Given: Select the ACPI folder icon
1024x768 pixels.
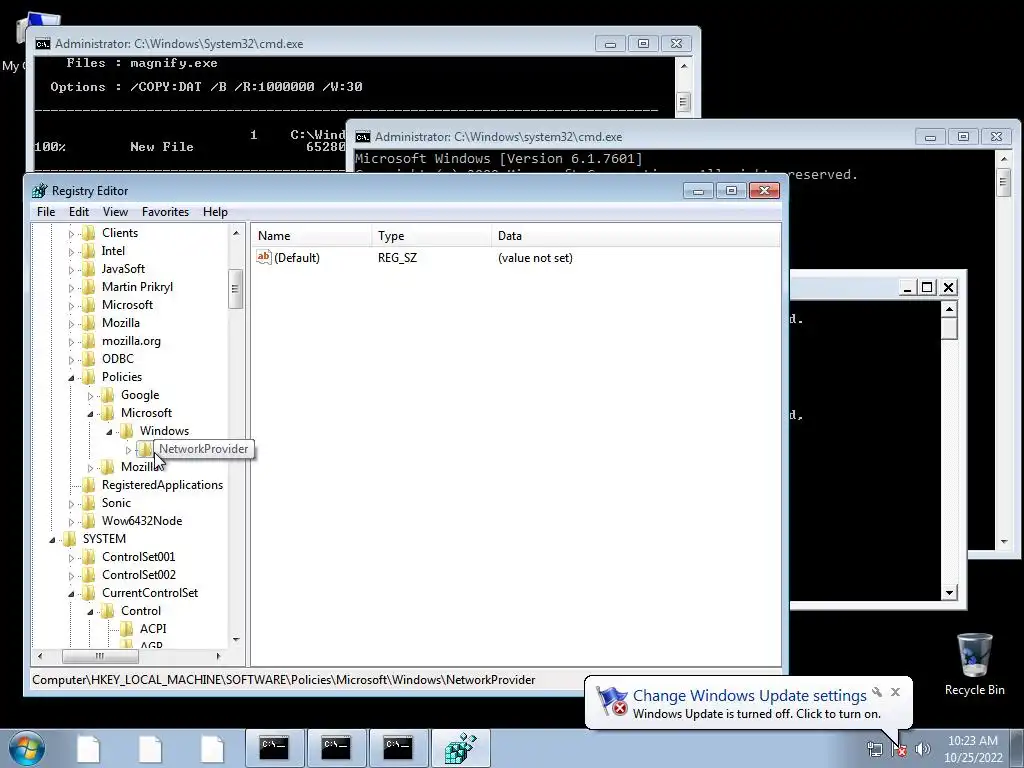Looking at the screenshot, I should tap(126, 628).
